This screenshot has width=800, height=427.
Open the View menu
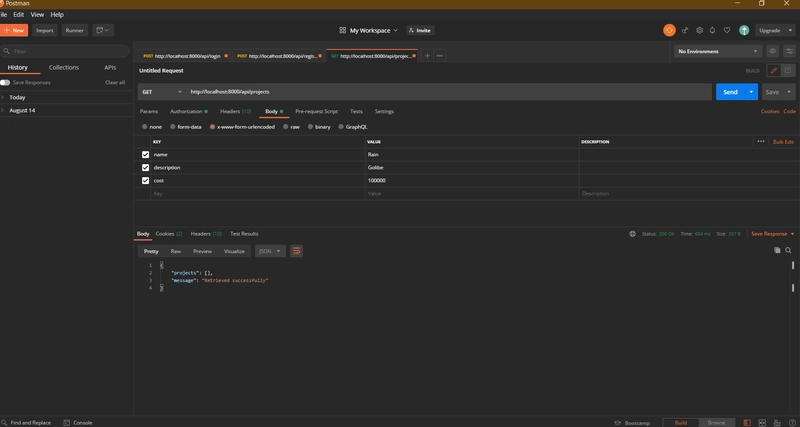37,15
